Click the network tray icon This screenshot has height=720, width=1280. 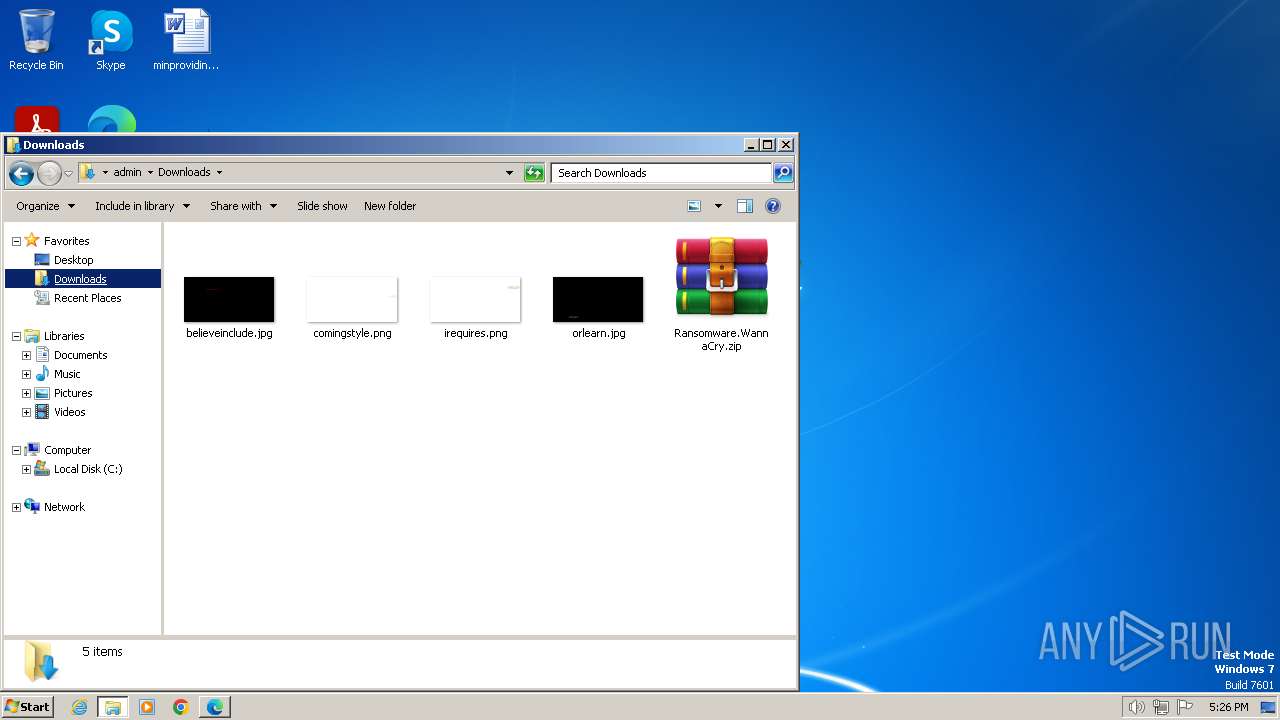(x=1161, y=707)
